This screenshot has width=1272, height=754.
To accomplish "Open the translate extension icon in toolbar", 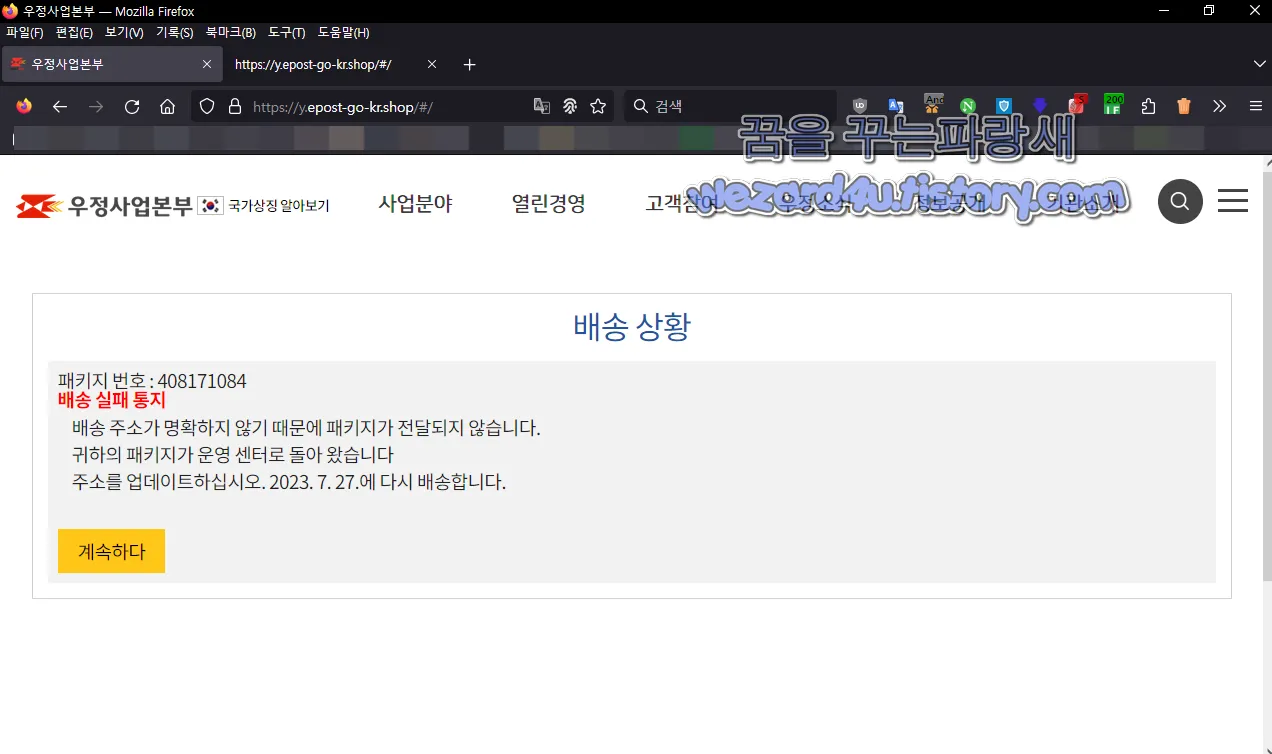I will pos(895,105).
